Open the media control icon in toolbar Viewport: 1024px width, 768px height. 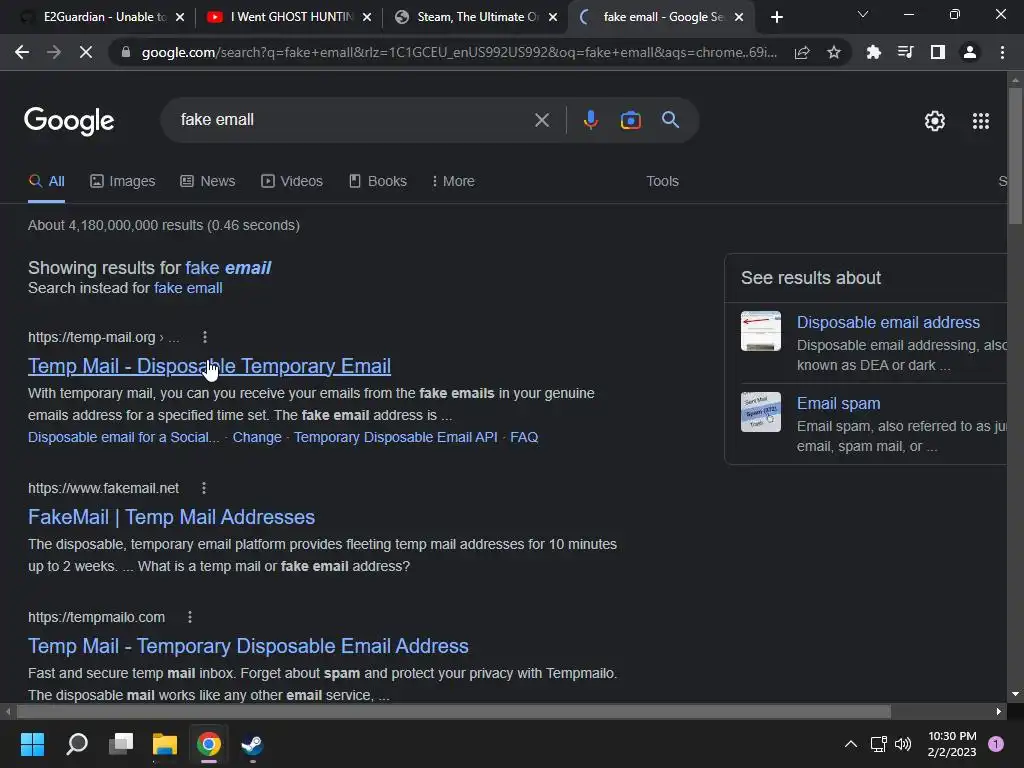point(905,52)
